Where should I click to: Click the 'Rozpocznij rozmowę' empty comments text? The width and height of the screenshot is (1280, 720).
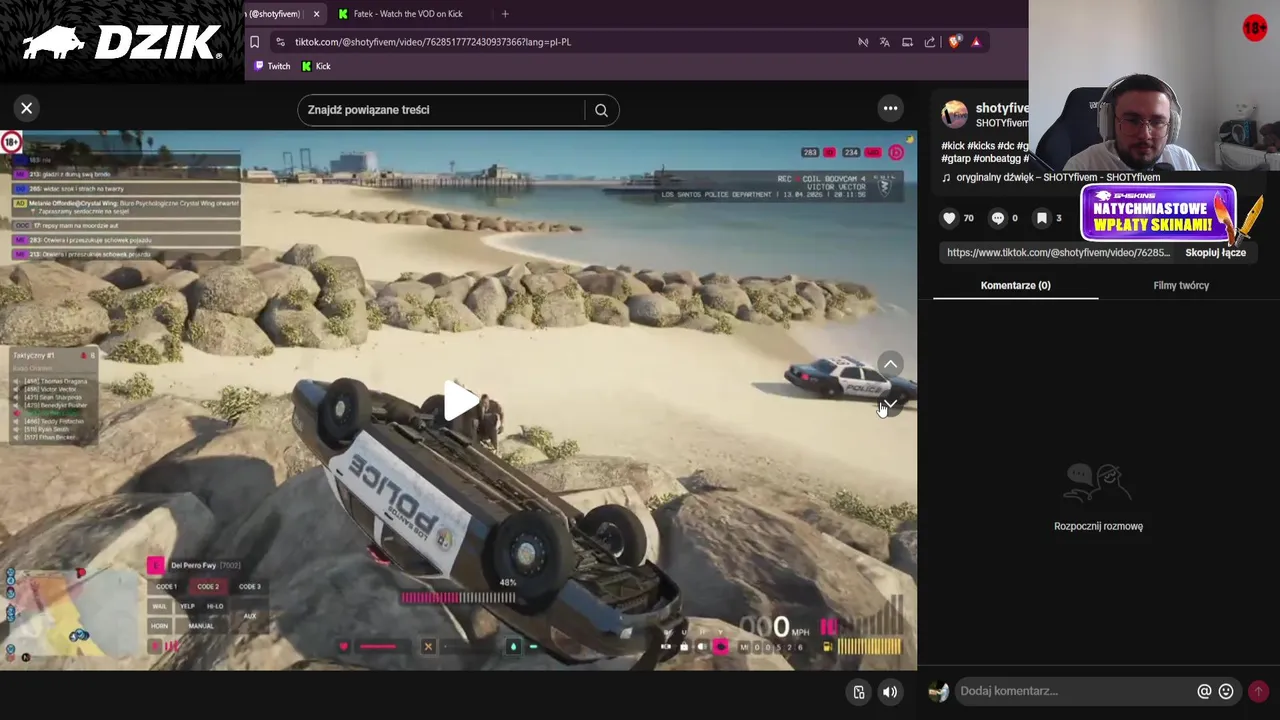(x=1098, y=526)
